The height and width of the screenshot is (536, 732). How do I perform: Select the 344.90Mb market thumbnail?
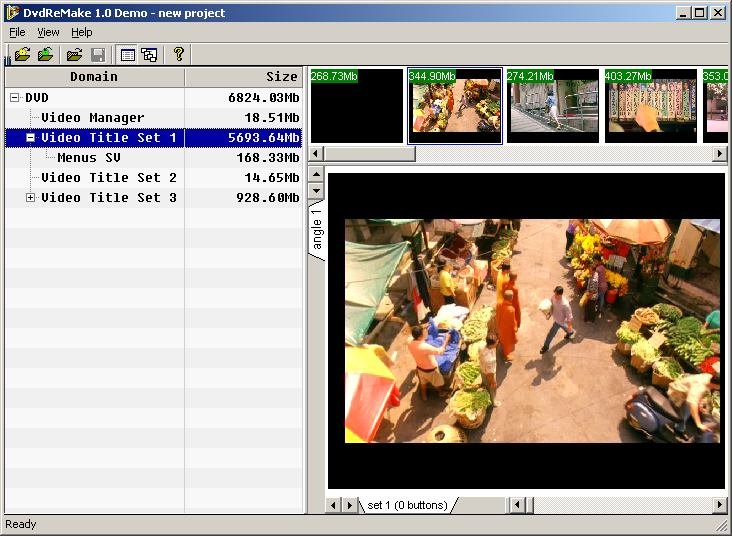(455, 106)
